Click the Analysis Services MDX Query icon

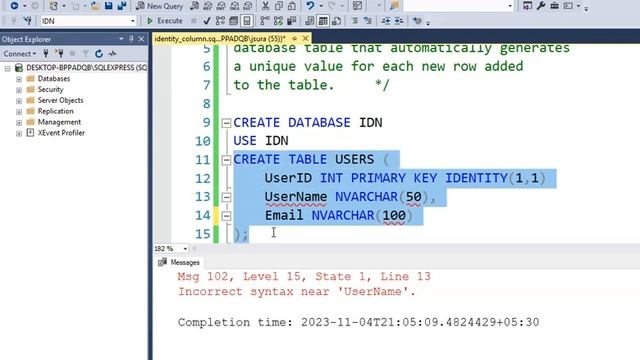208,6
